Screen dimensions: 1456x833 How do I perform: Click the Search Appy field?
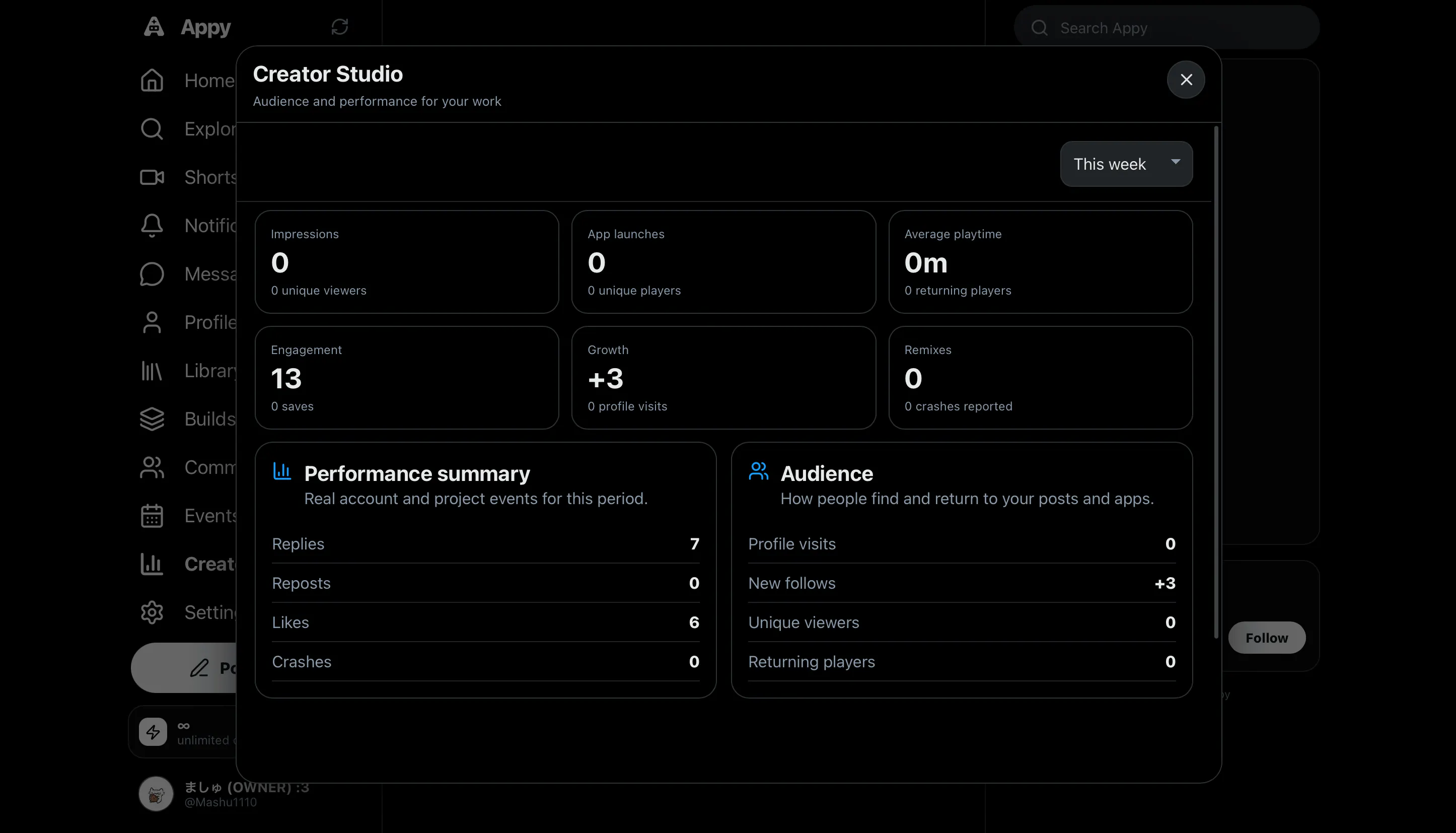1167,28
